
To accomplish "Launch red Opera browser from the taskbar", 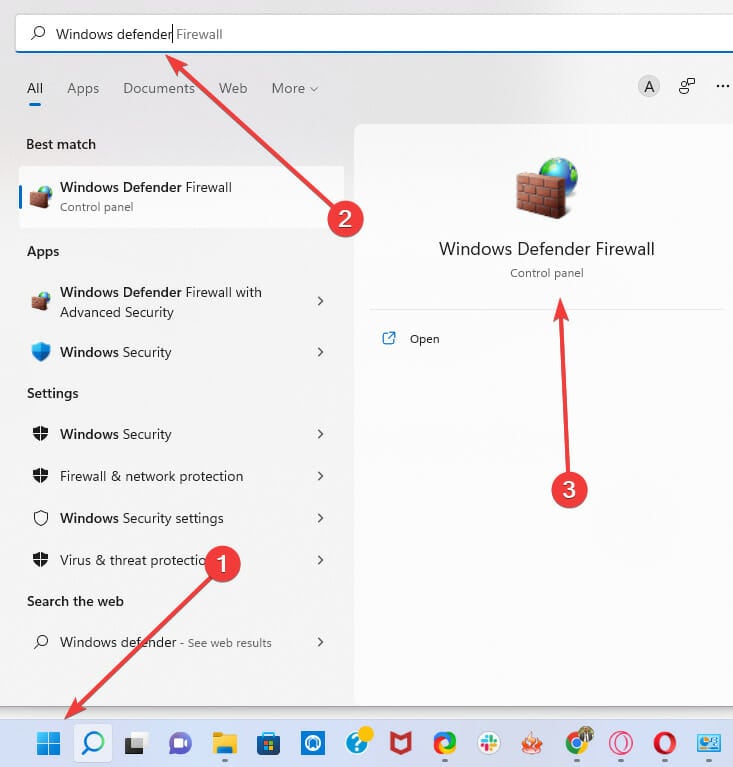I will 664,744.
